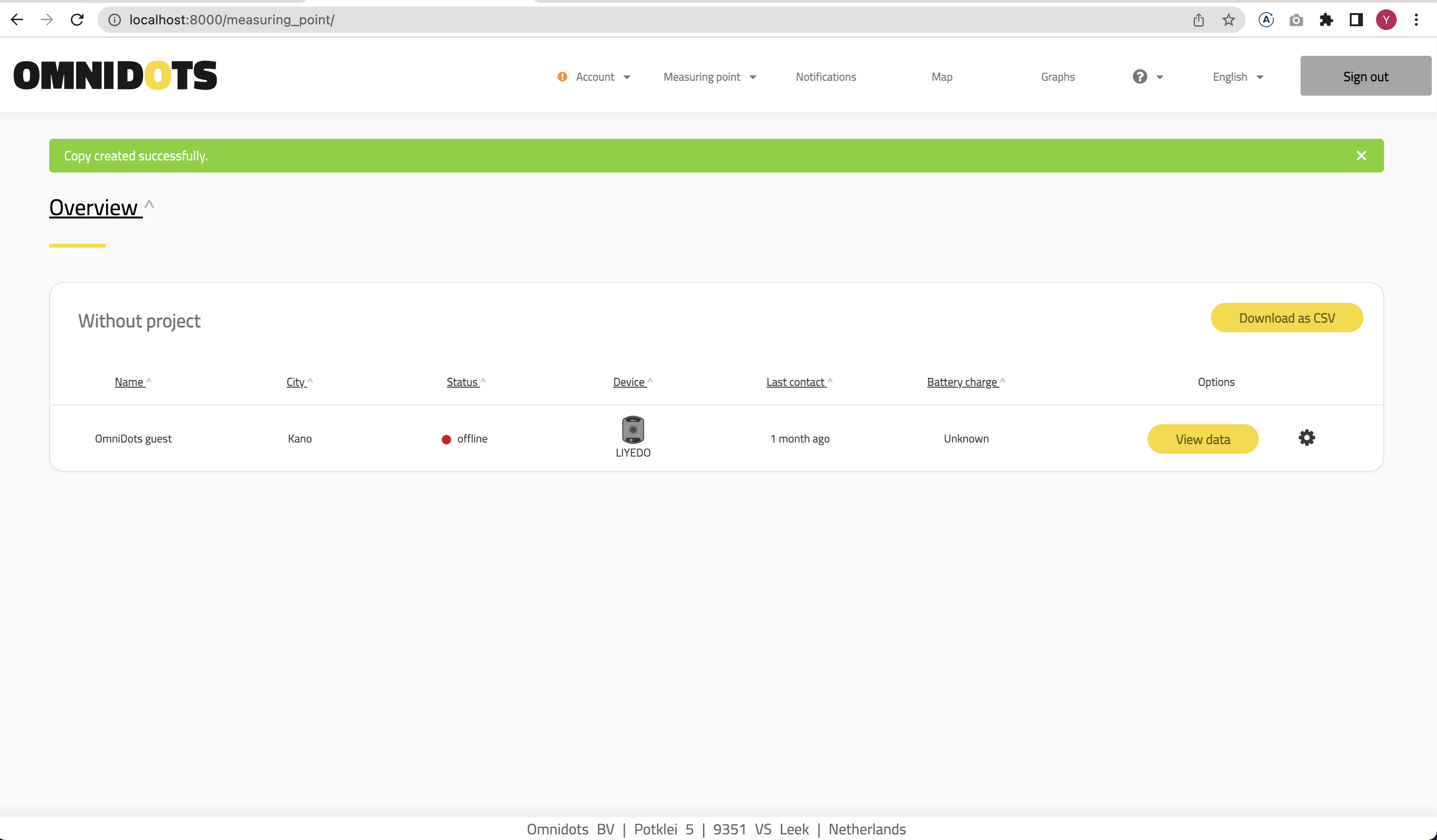Click the Omnidots logo
This screenshot has height=840, width=1437.
[x=115, y=76]
